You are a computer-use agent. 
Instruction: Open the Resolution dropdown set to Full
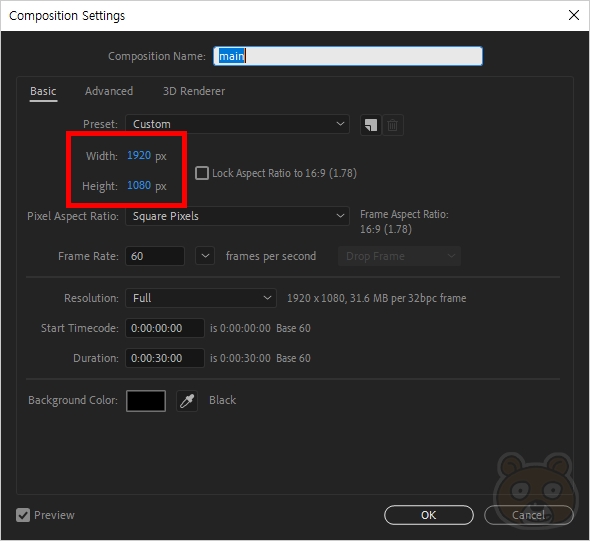201,298
